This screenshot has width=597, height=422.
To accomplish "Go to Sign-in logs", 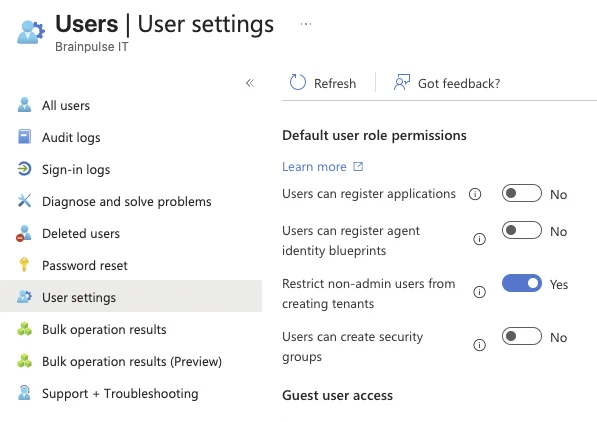I will pos(131,169).
